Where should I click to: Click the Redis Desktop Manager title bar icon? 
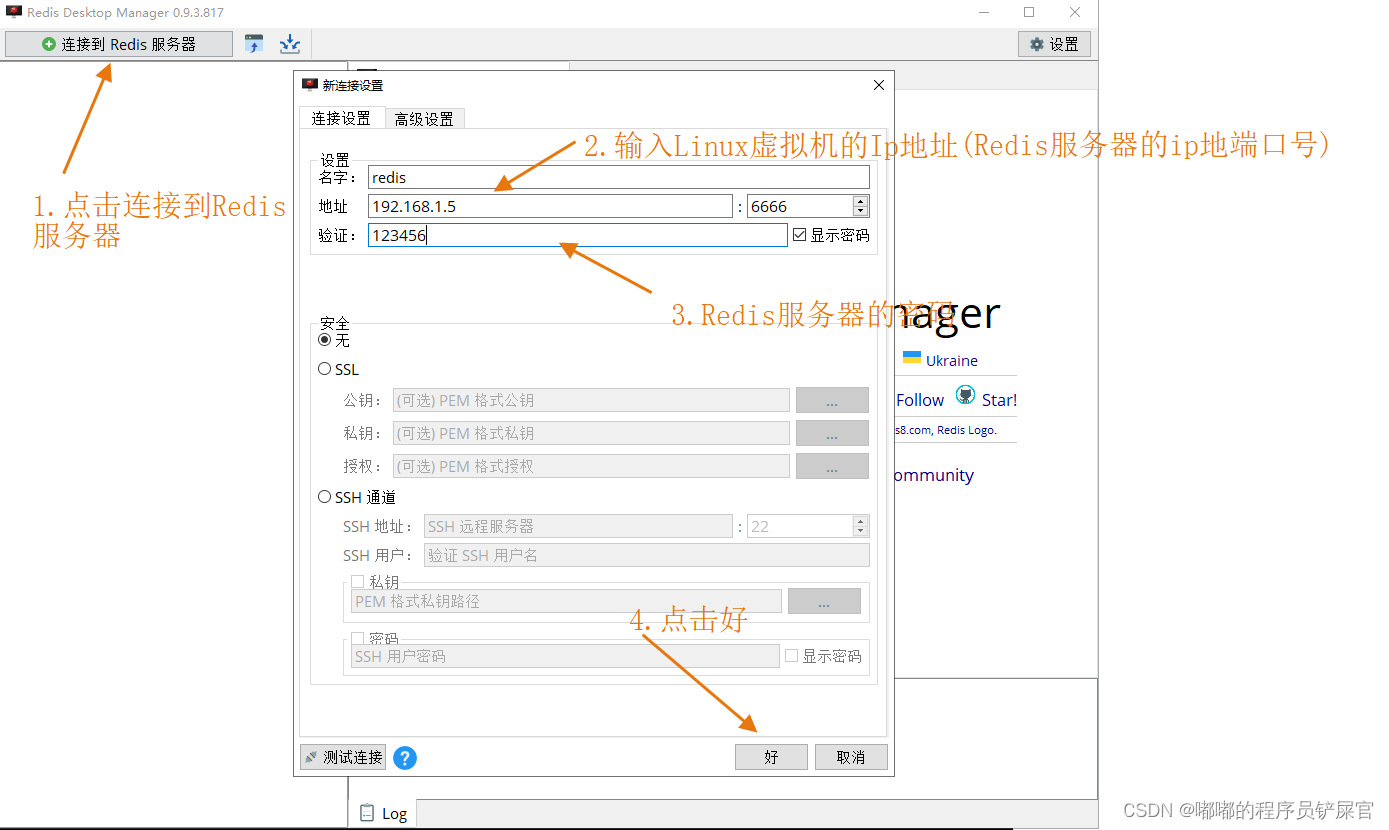click(14, 12)
